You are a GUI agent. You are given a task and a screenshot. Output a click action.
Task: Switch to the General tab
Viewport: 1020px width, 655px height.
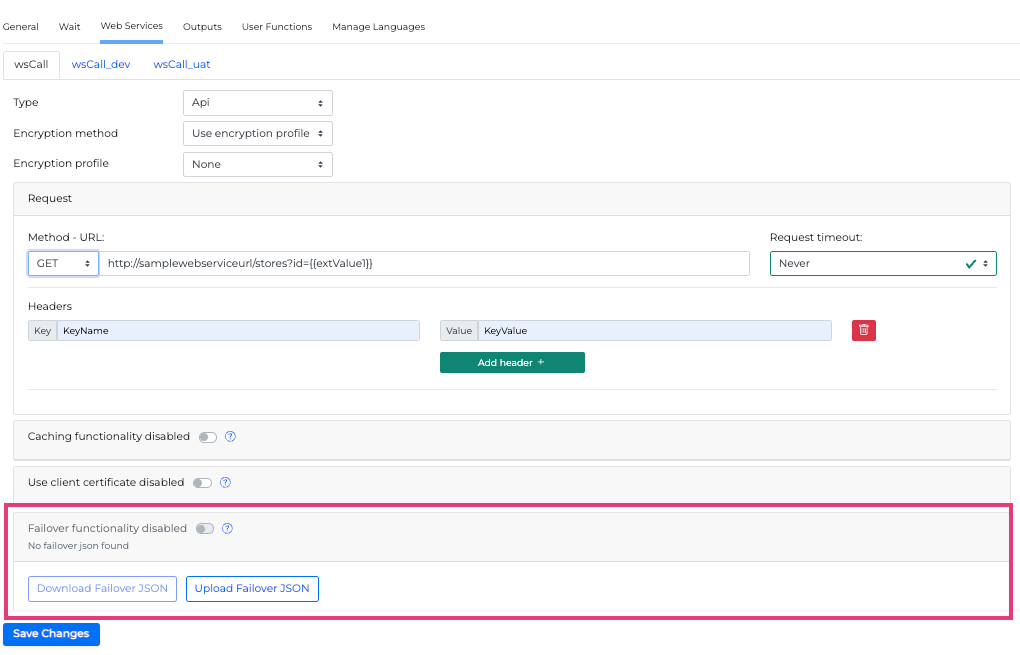21,27
